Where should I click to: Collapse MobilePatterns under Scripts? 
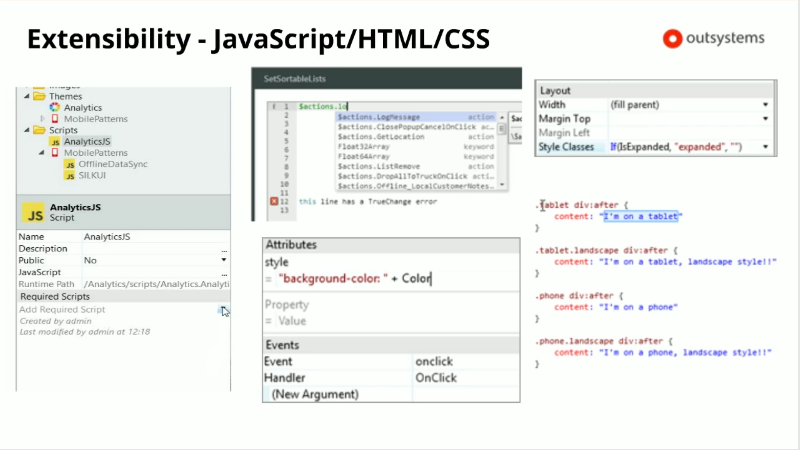pyautogui.click(x=42, y=152)
